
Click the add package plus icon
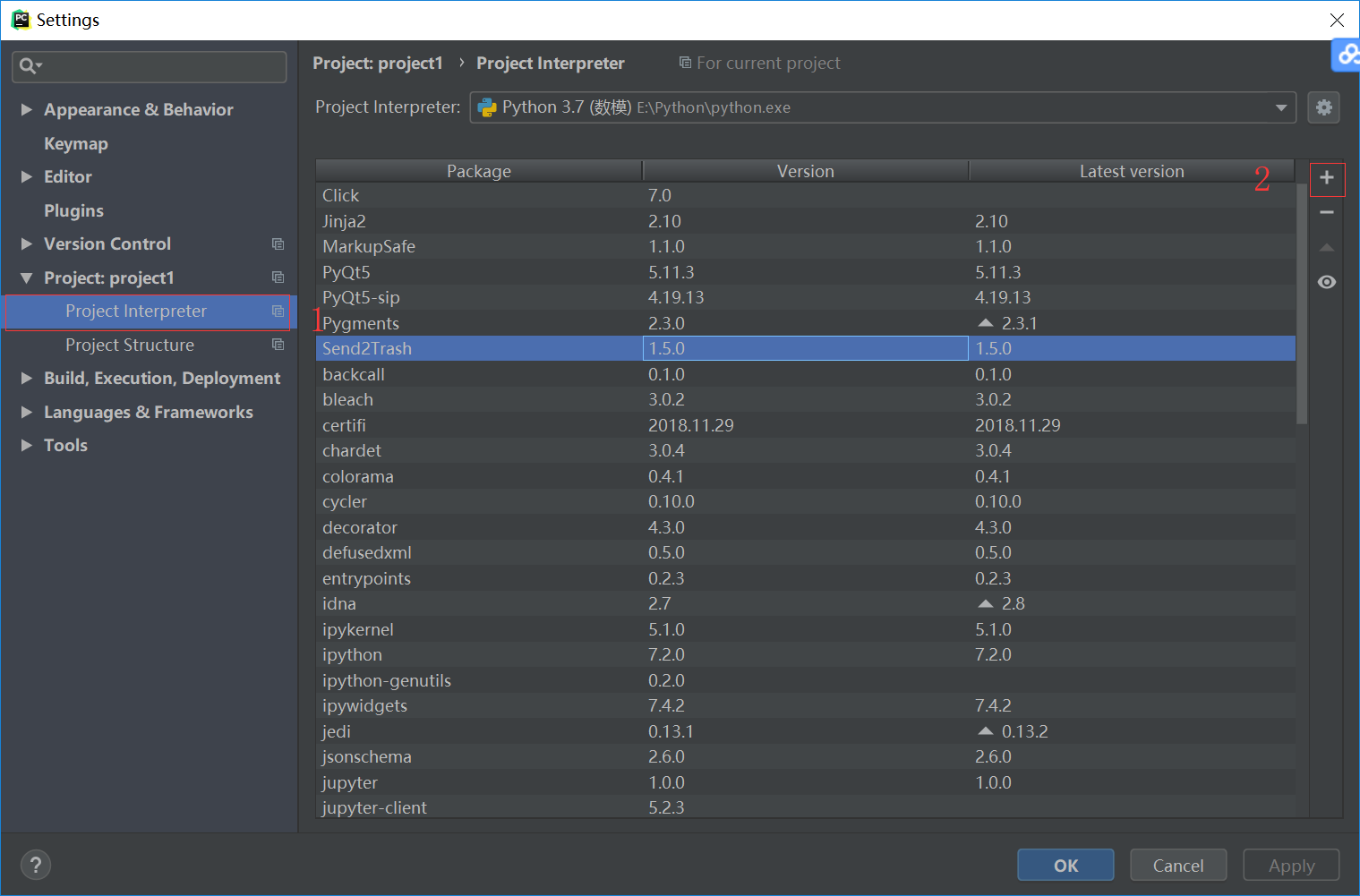click(x=1327, y=178)
